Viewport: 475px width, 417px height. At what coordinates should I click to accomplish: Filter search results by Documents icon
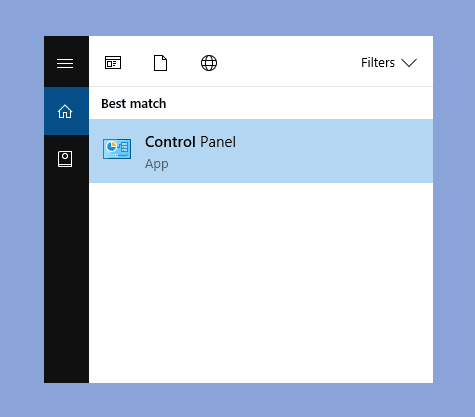pos(160,63)
